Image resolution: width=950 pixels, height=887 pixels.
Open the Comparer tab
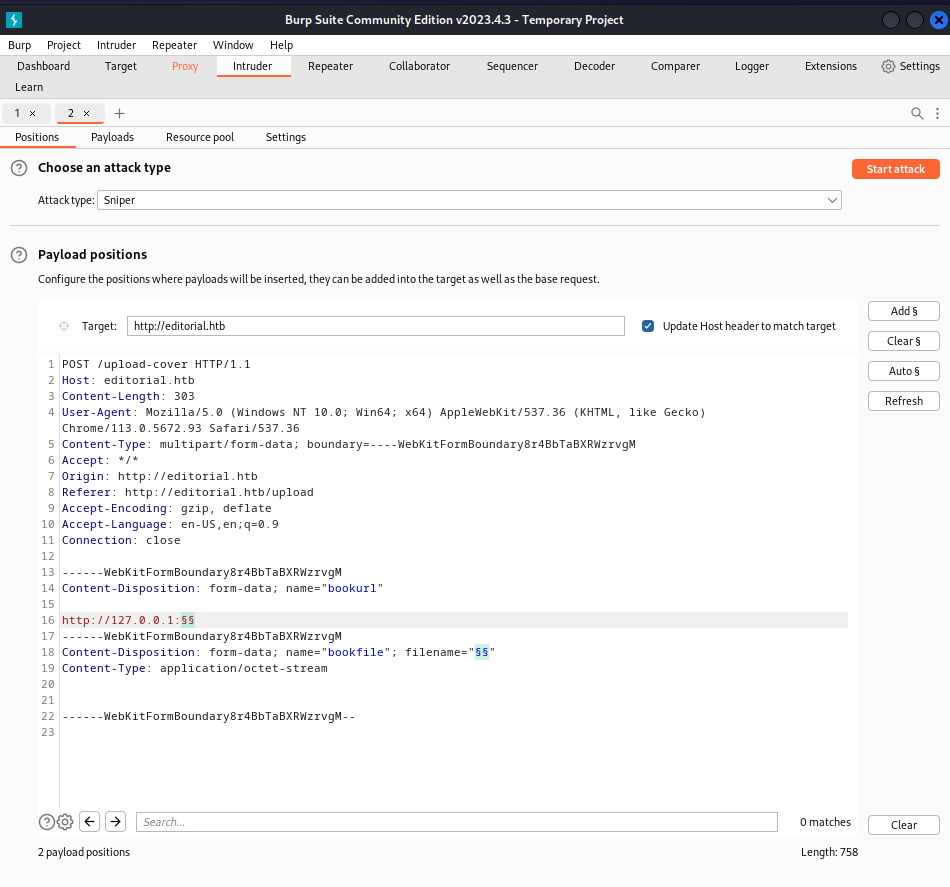675,66
